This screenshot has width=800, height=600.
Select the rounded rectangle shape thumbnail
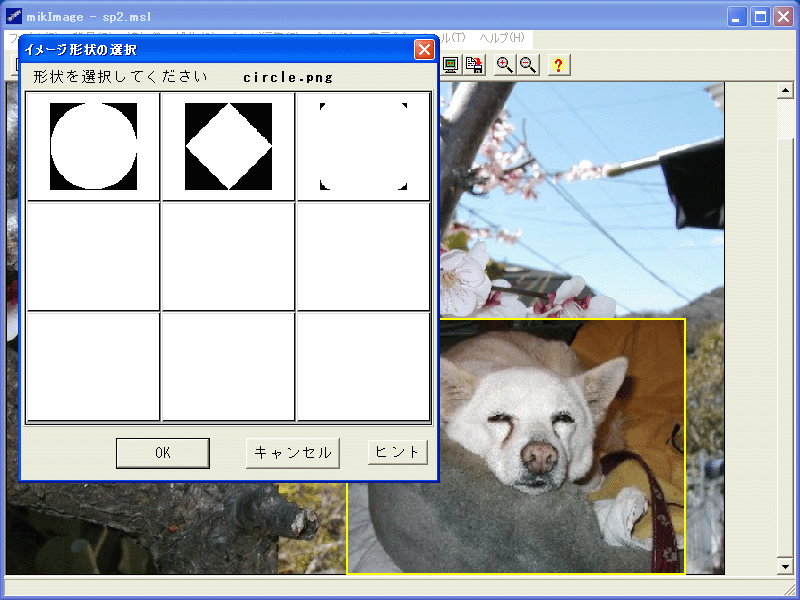click(363, 146)
